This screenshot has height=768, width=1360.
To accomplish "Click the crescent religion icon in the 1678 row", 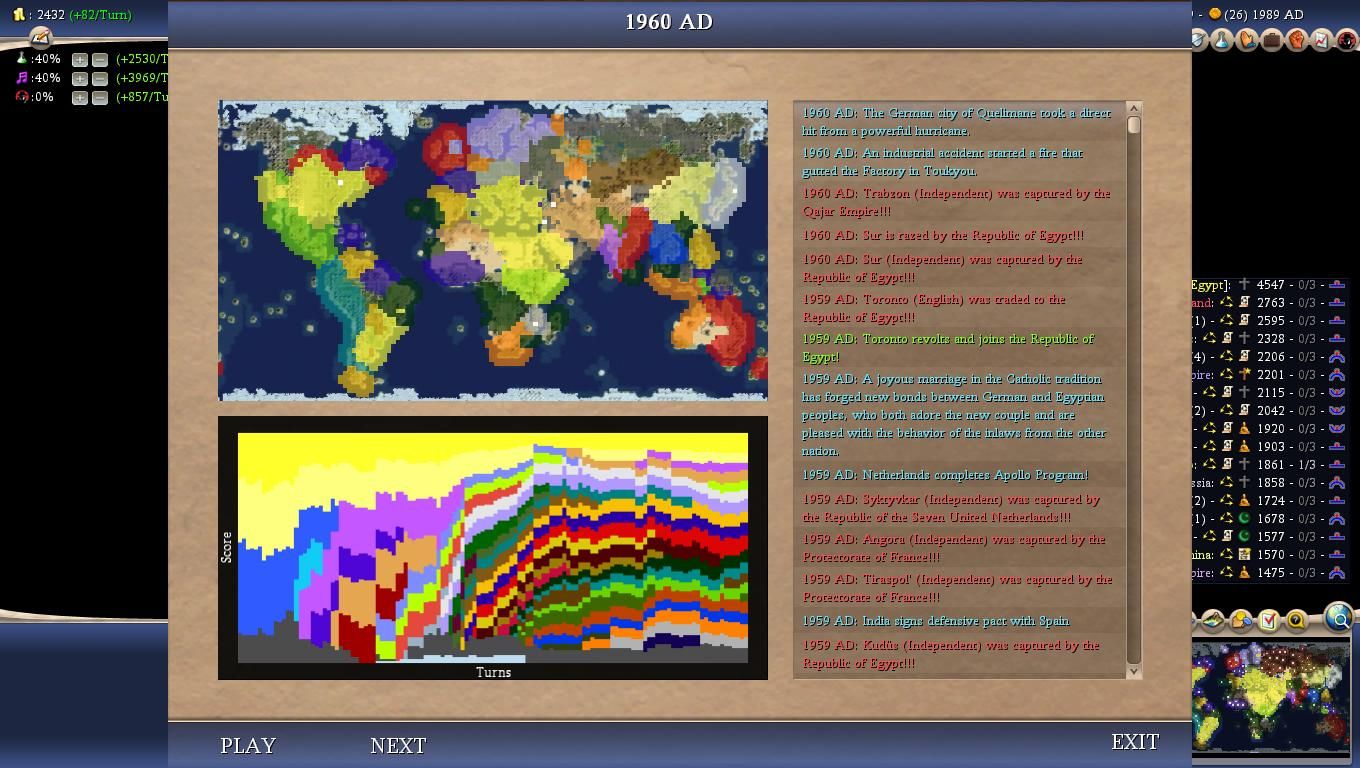I will [x=1244, y=518].
